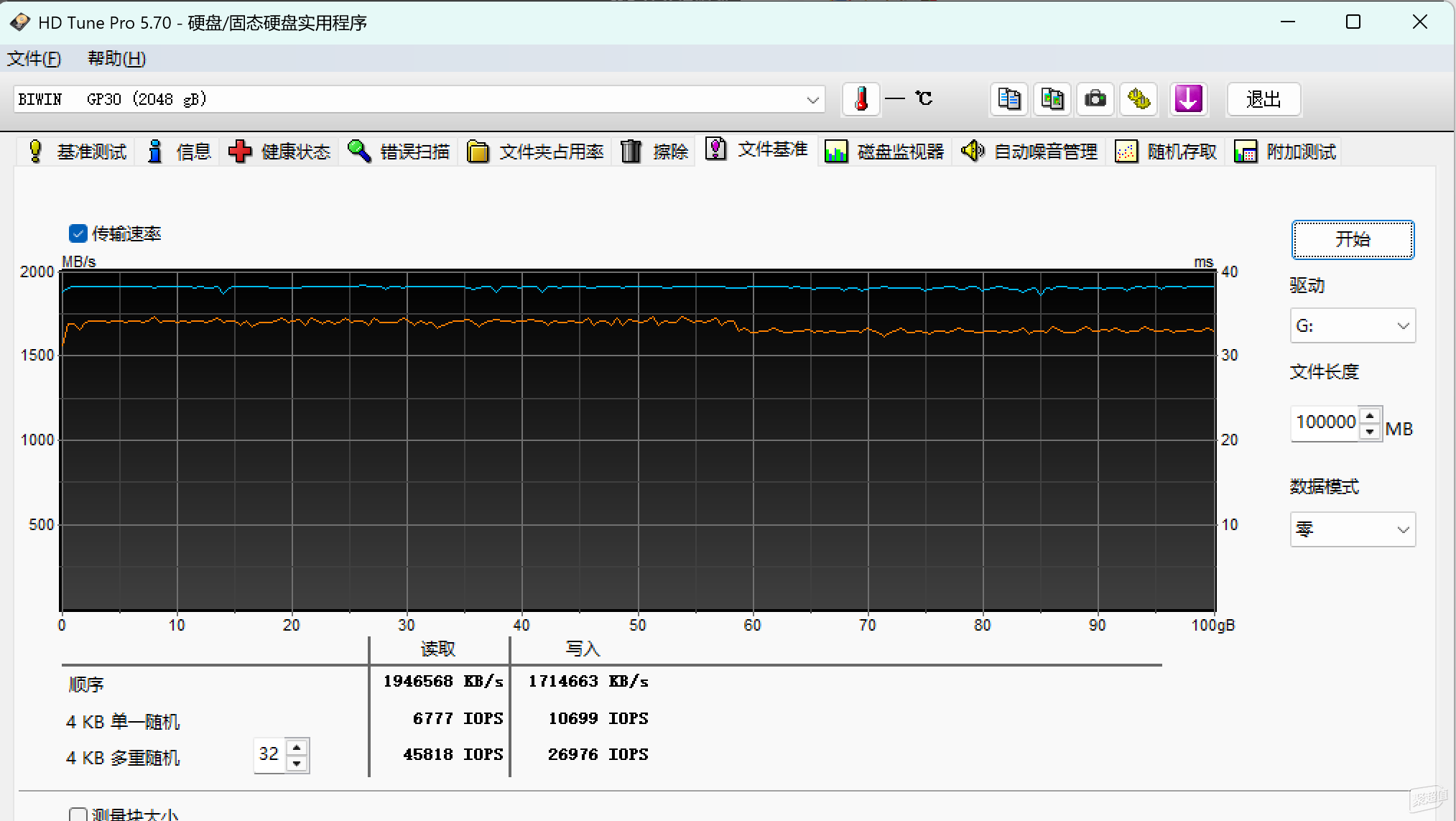Maximize the HD Tune Pro window
1456x821 pixels.
1353,22
